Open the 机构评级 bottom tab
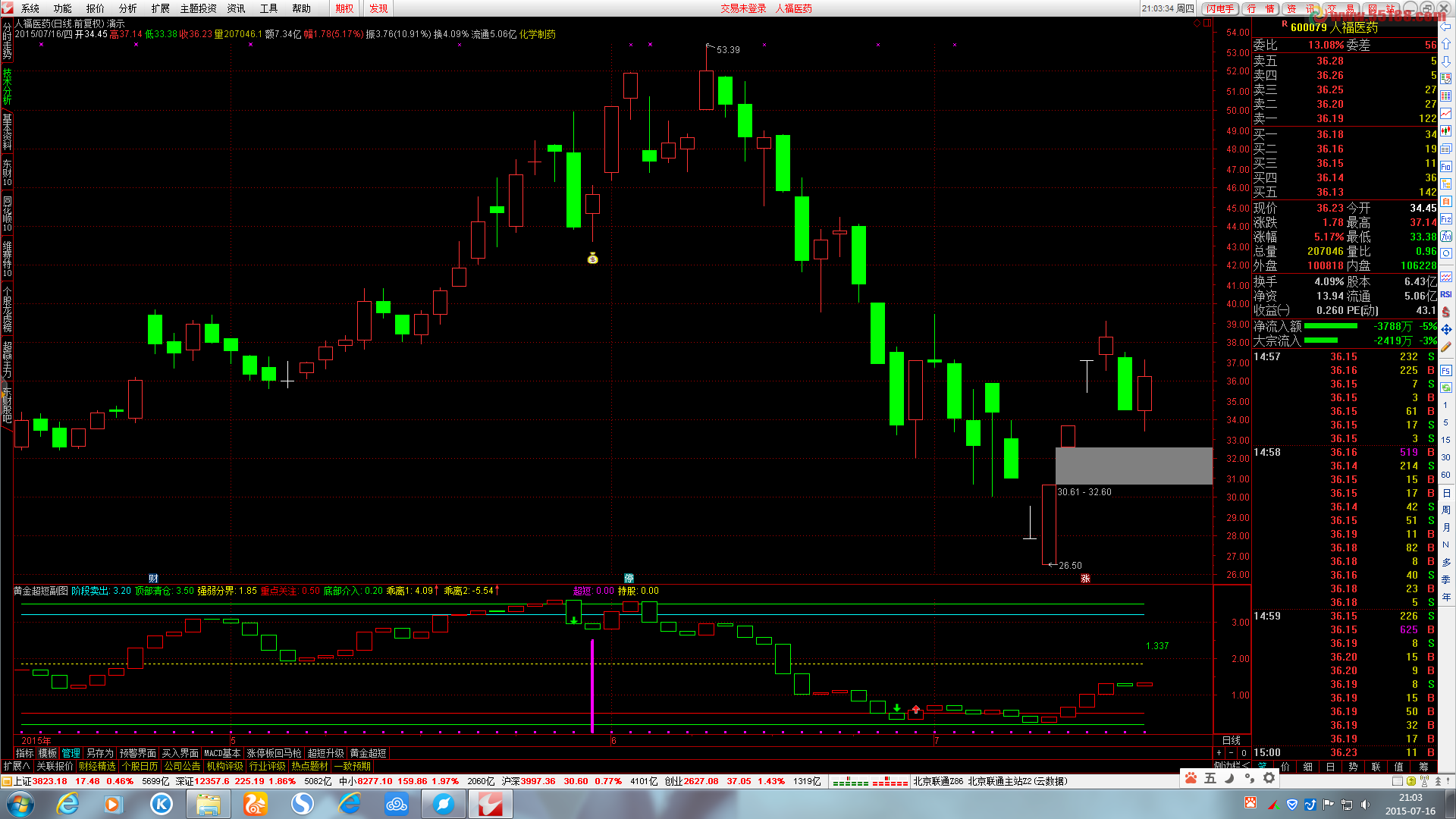The height and width of the screenshot is (819, 1456). (x=224, y=767)
